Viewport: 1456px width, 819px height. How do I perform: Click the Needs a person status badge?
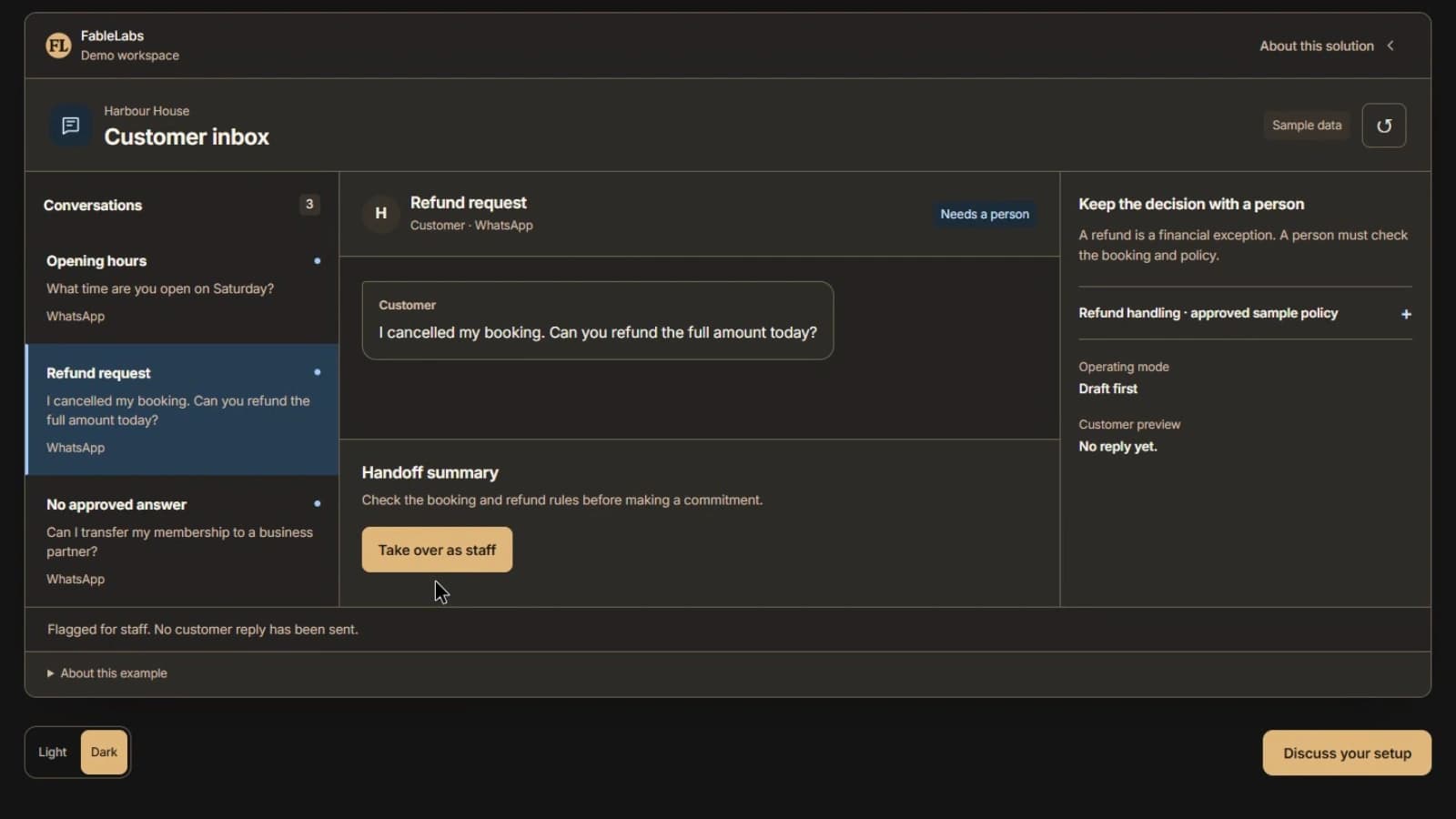click(985, 214)
